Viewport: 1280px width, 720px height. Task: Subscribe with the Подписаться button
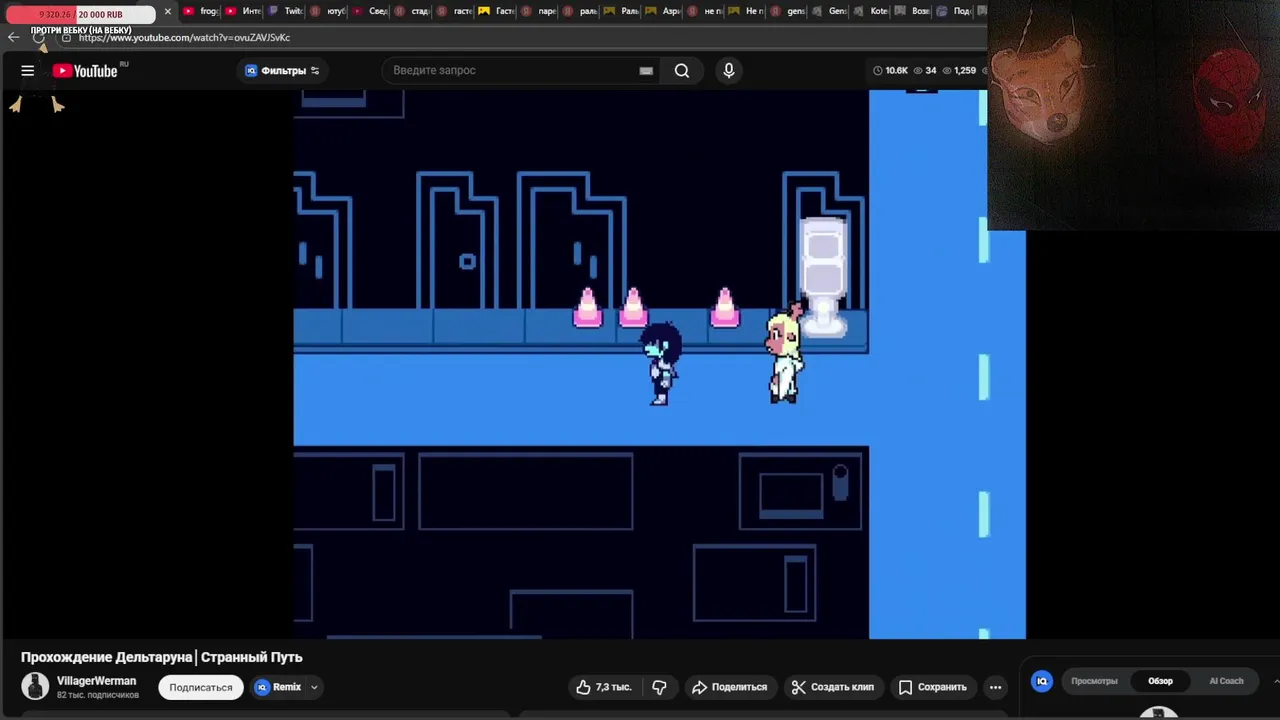click(x=201, y=687)
